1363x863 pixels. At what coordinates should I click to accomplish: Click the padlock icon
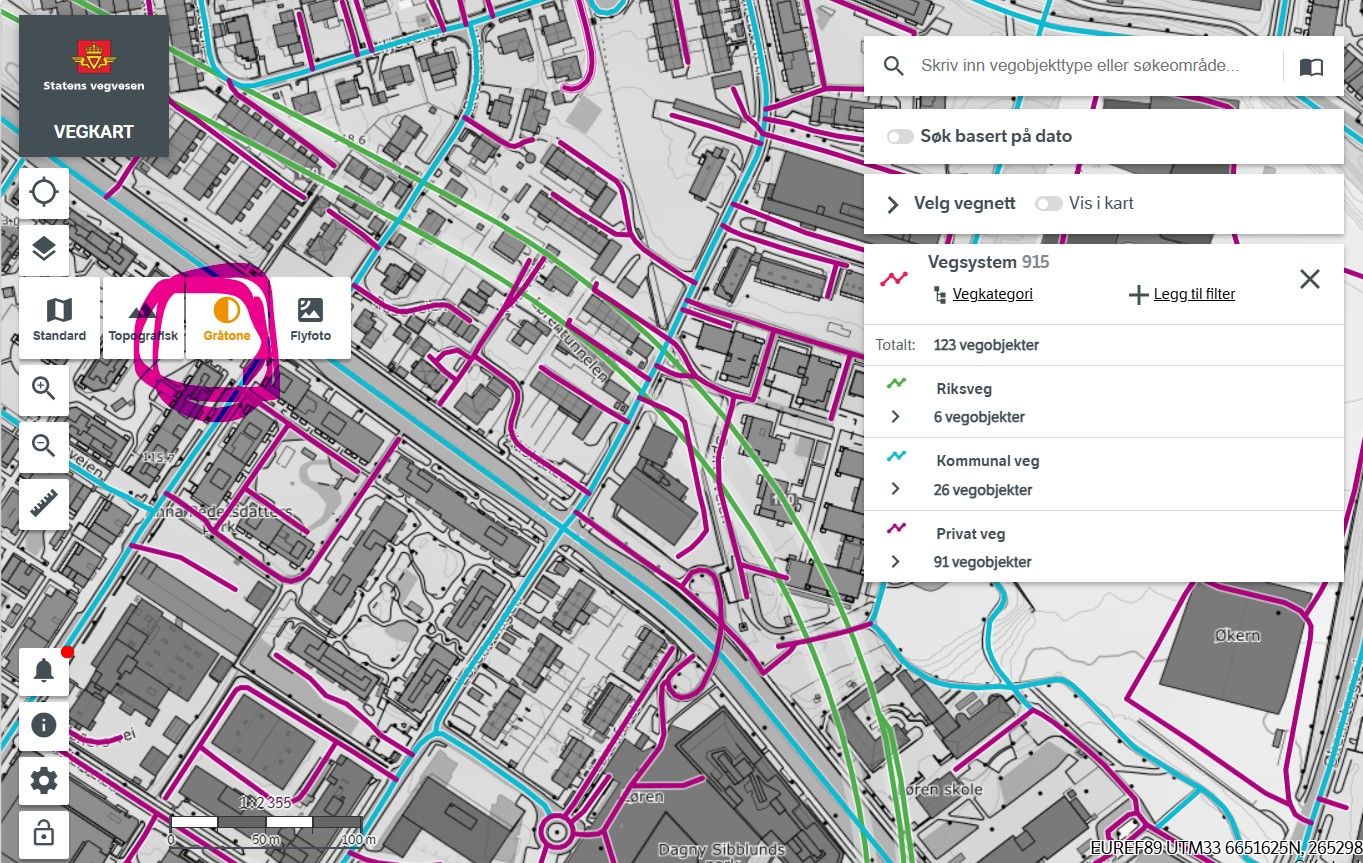coord(44,832)
